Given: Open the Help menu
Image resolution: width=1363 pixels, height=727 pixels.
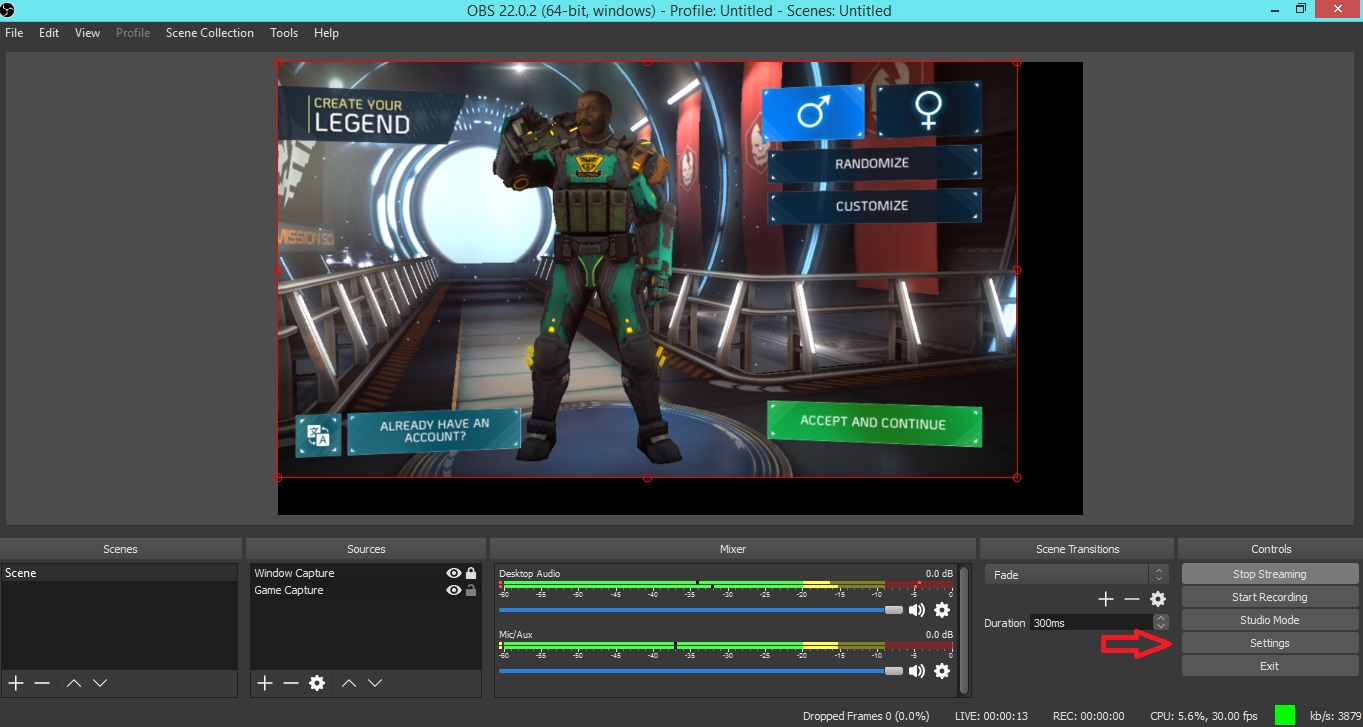Looking at the screenshot, I should [x=326, y=33].
